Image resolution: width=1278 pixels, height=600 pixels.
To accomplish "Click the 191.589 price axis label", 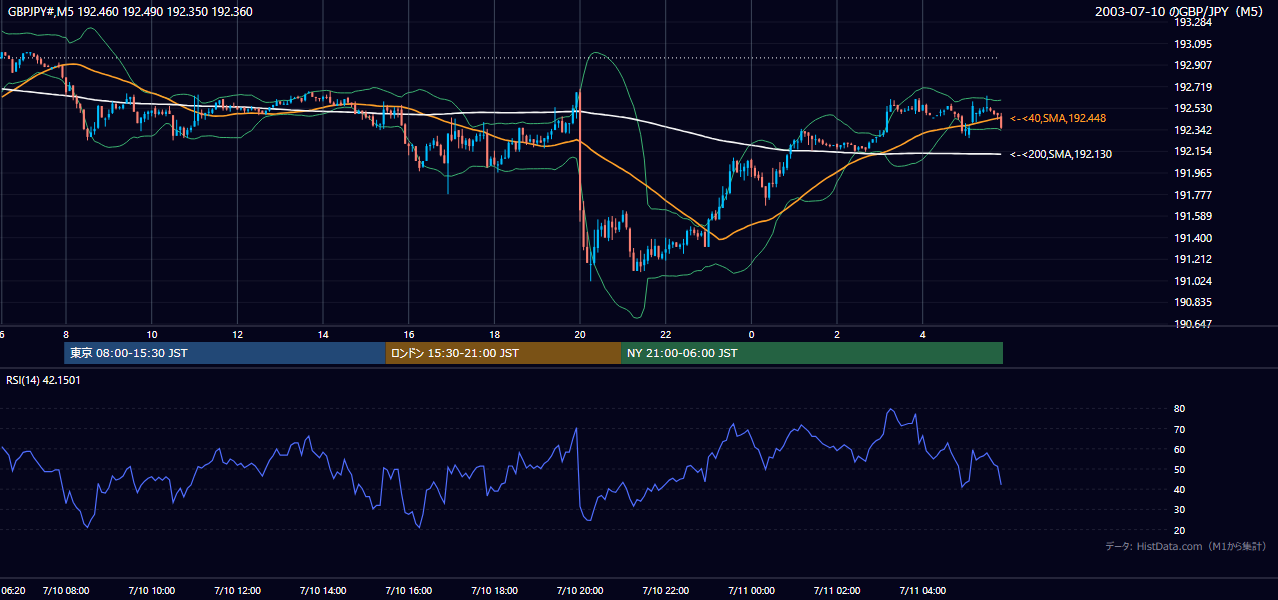I will pos(1192,216).
